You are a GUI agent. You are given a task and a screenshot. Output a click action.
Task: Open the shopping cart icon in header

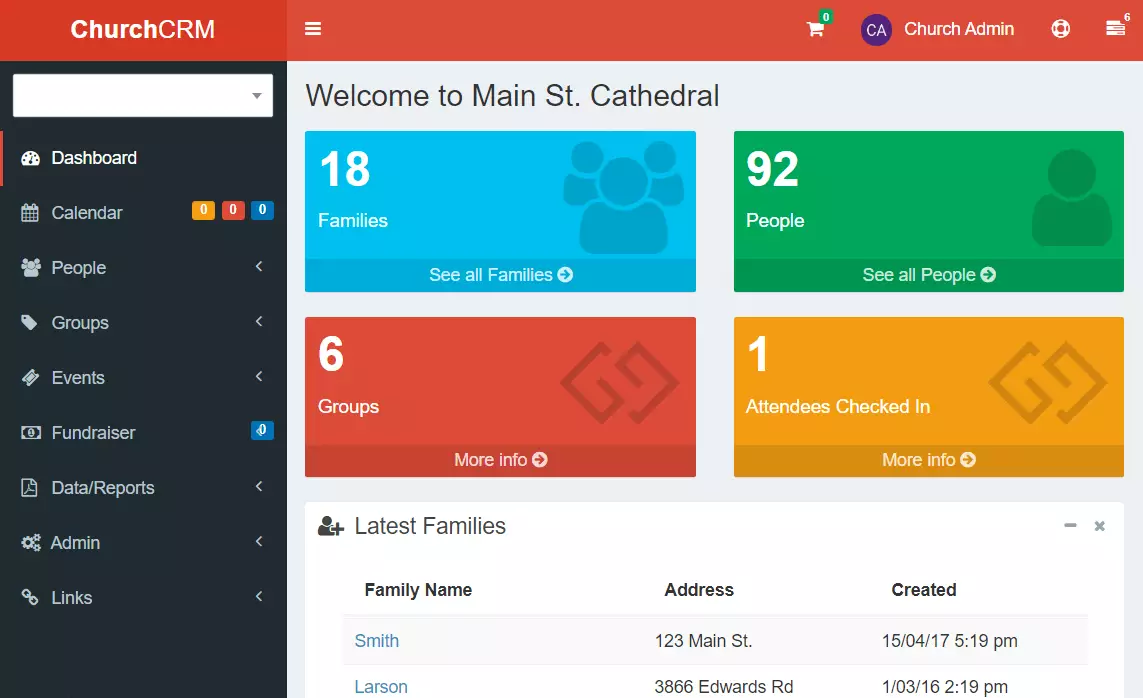pyautogui.click(x=815, y=29)
